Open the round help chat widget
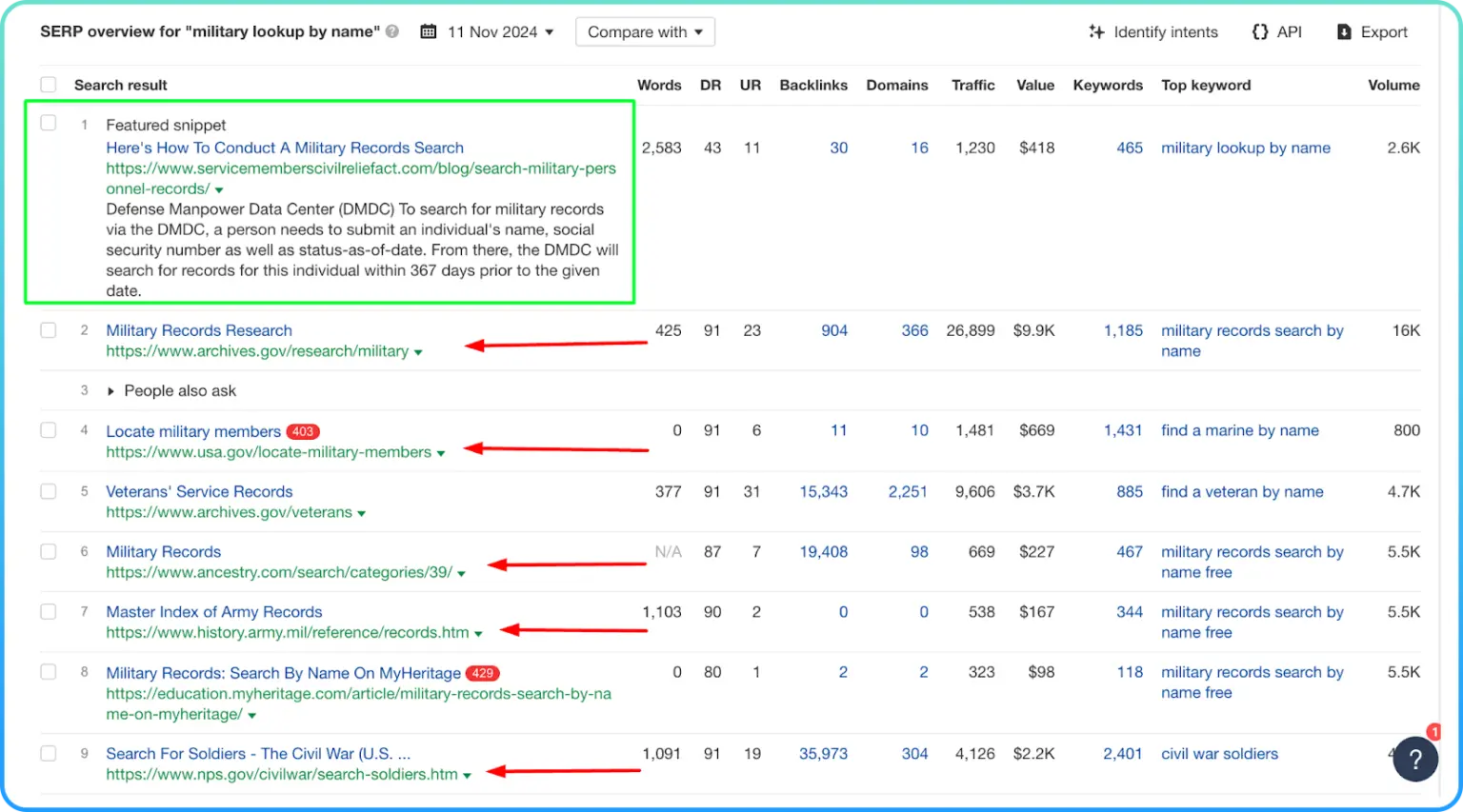The image size is (1463, 812). [x=1414, y=759]
